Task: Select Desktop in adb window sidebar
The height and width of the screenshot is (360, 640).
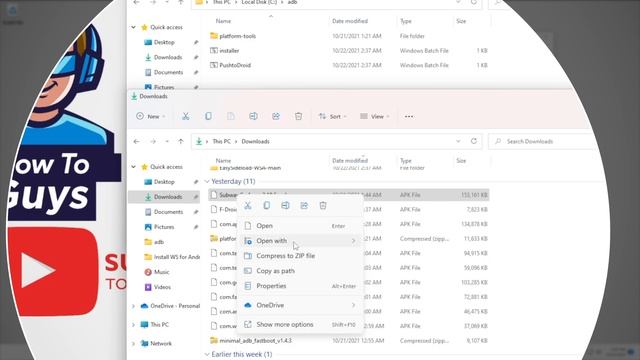Action: (x=164, y=42)
